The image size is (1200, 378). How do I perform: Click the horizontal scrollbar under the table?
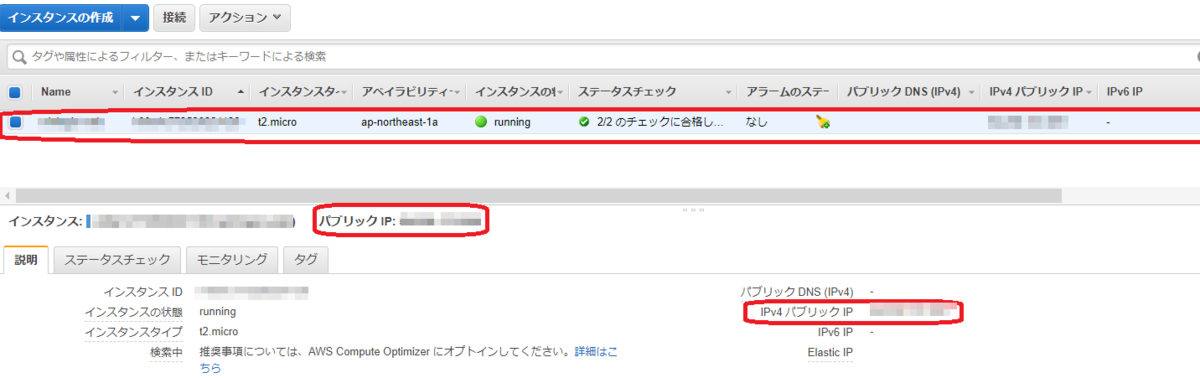point(539,195)
